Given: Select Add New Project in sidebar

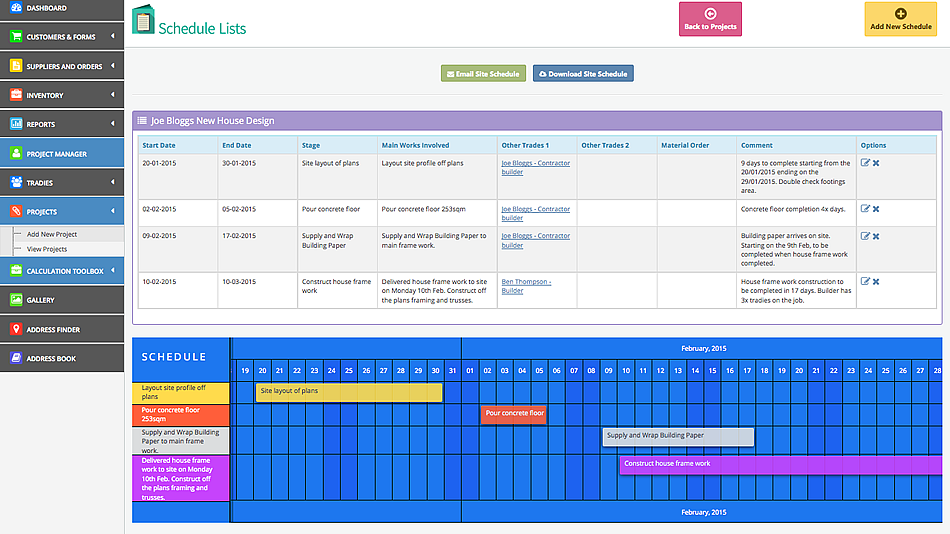Looking at the screenshot, I should click(x=51, y=234).
